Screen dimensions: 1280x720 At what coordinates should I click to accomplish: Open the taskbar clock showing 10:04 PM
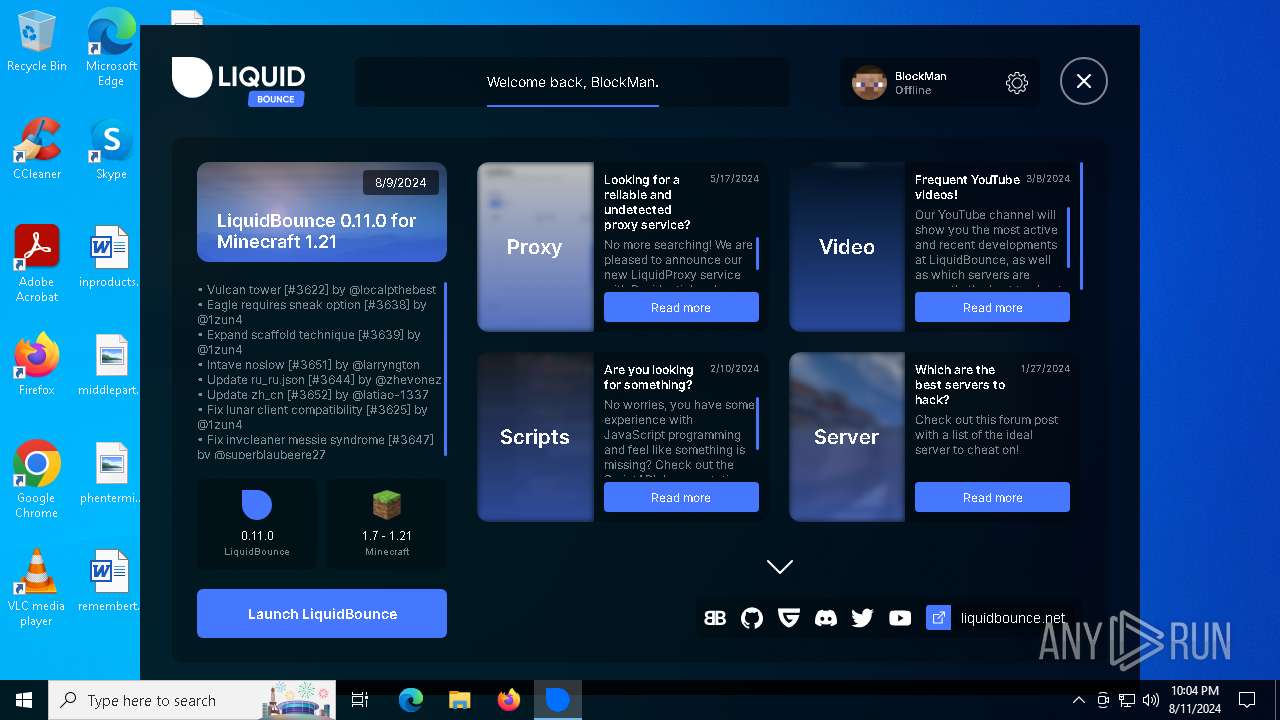(1195, 700)
